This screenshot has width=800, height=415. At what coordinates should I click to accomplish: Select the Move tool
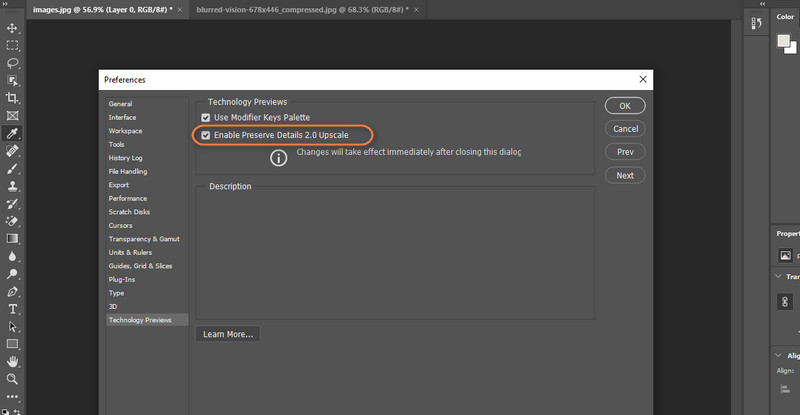pyautogui.click(x=12, y=28)
